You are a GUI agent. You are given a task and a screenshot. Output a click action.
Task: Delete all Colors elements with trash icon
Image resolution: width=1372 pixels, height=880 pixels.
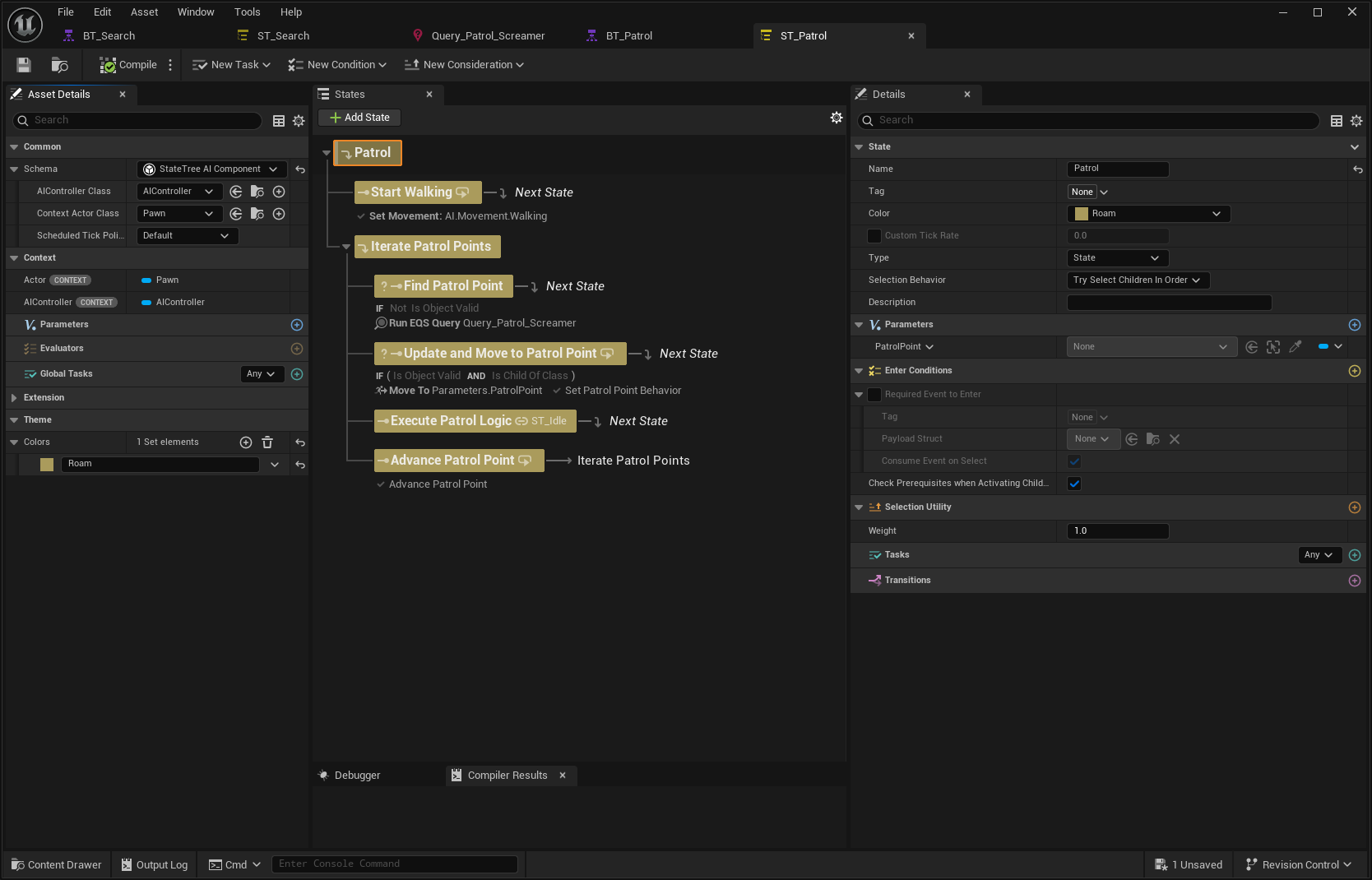[x=267, y=442]
